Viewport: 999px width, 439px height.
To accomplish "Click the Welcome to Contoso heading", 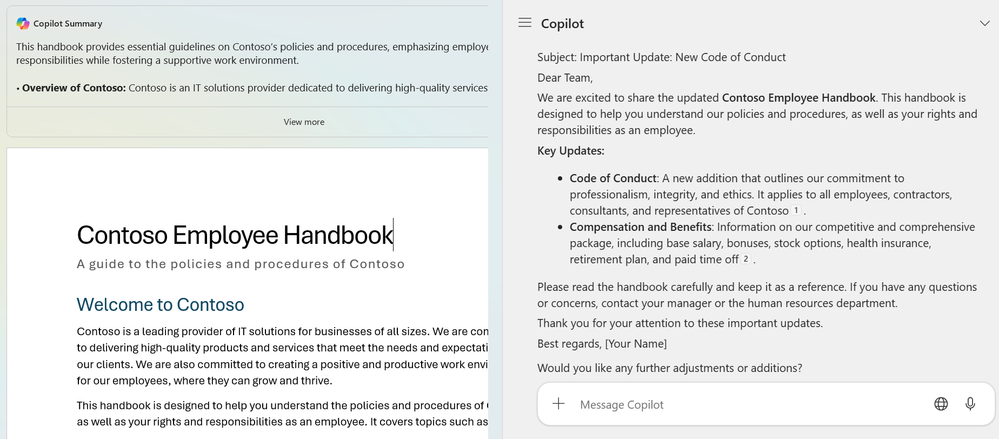I will pyautogui.click(x=161, y=305).
